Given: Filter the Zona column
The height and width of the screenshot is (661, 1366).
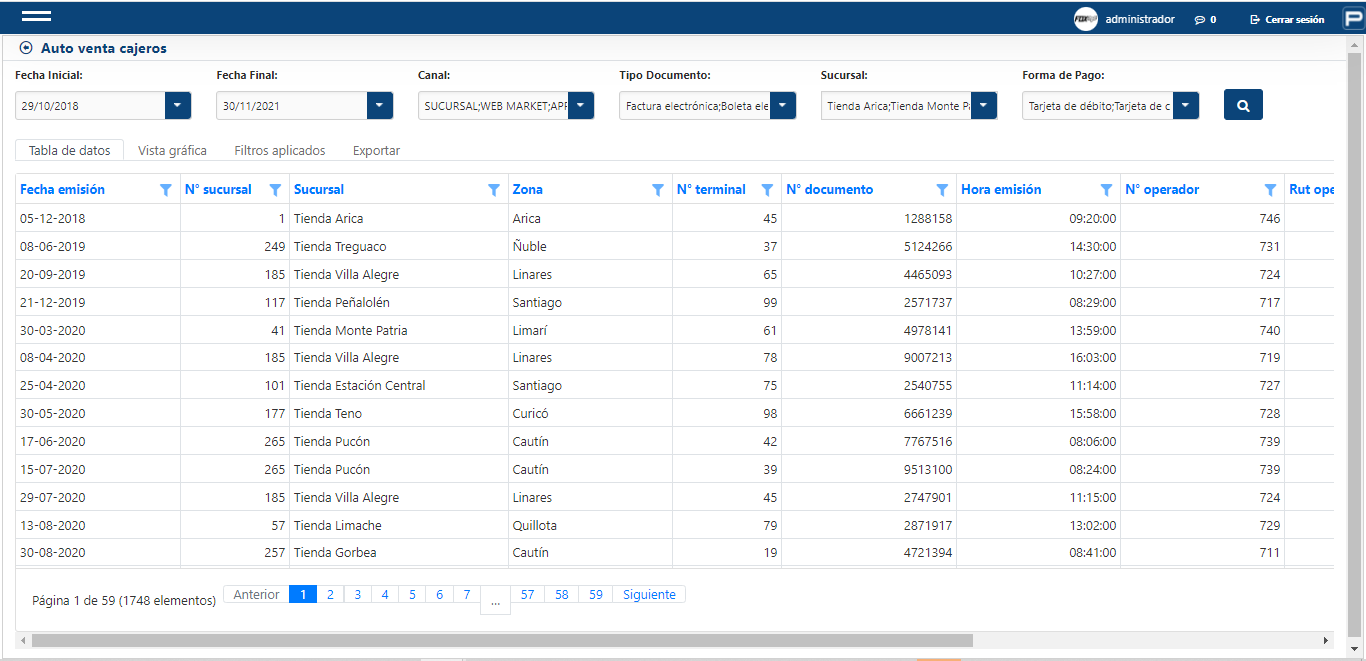Looking at the screenshot, I should [658, 190].
